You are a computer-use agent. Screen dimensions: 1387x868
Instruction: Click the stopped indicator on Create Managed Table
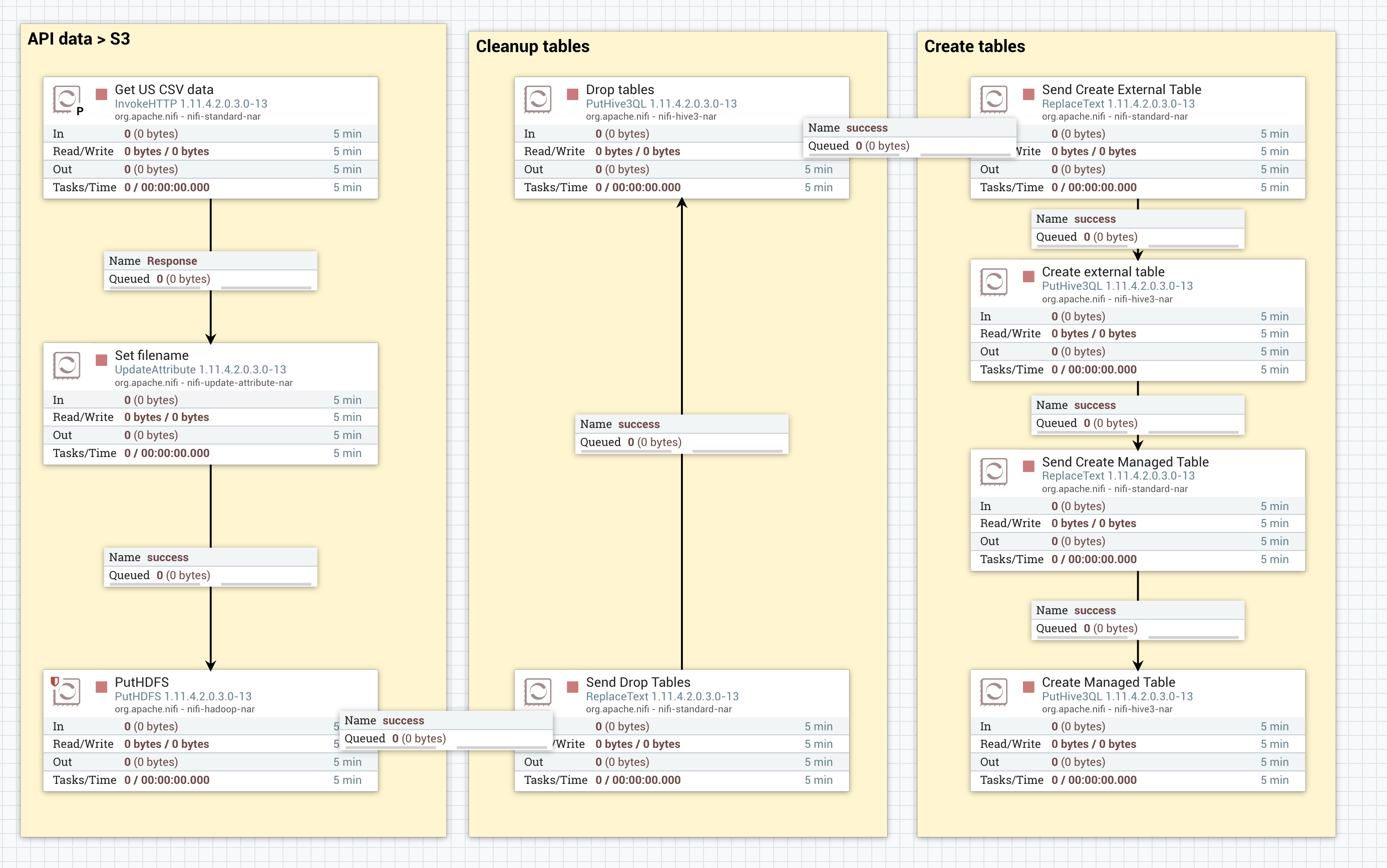(1028, 687)
